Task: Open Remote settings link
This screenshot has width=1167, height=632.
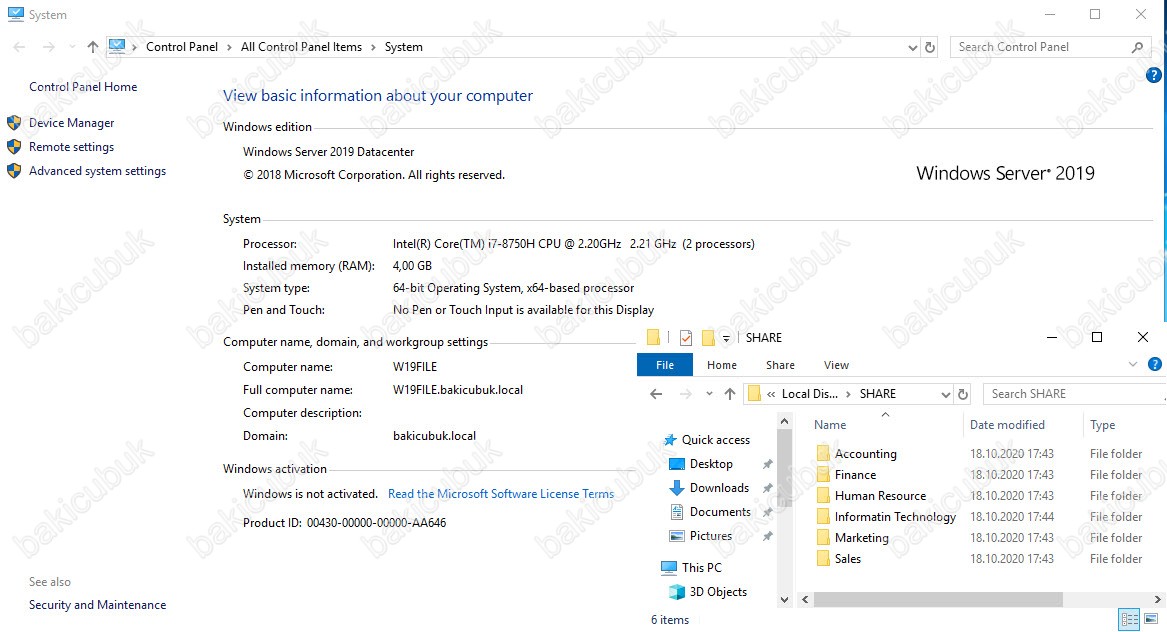Action: (x=71, y=147)
